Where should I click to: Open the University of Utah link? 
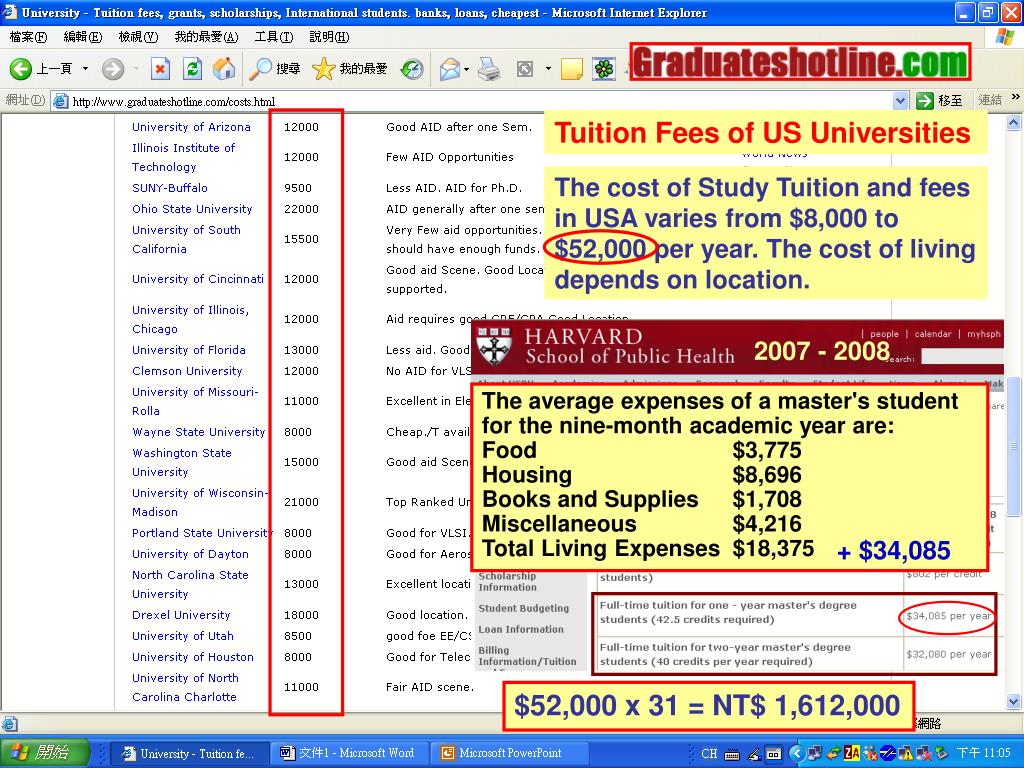[183, 636]
